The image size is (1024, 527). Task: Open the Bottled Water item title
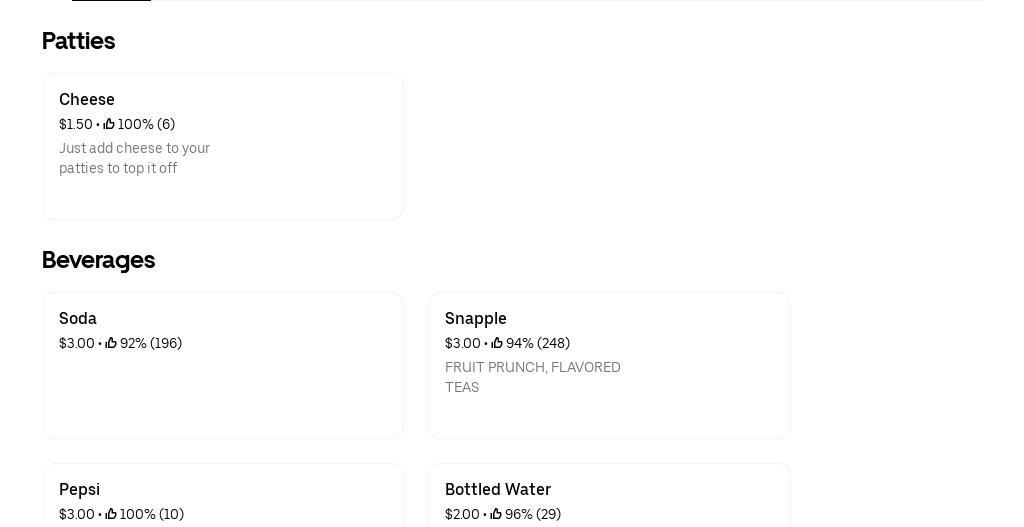498,490
